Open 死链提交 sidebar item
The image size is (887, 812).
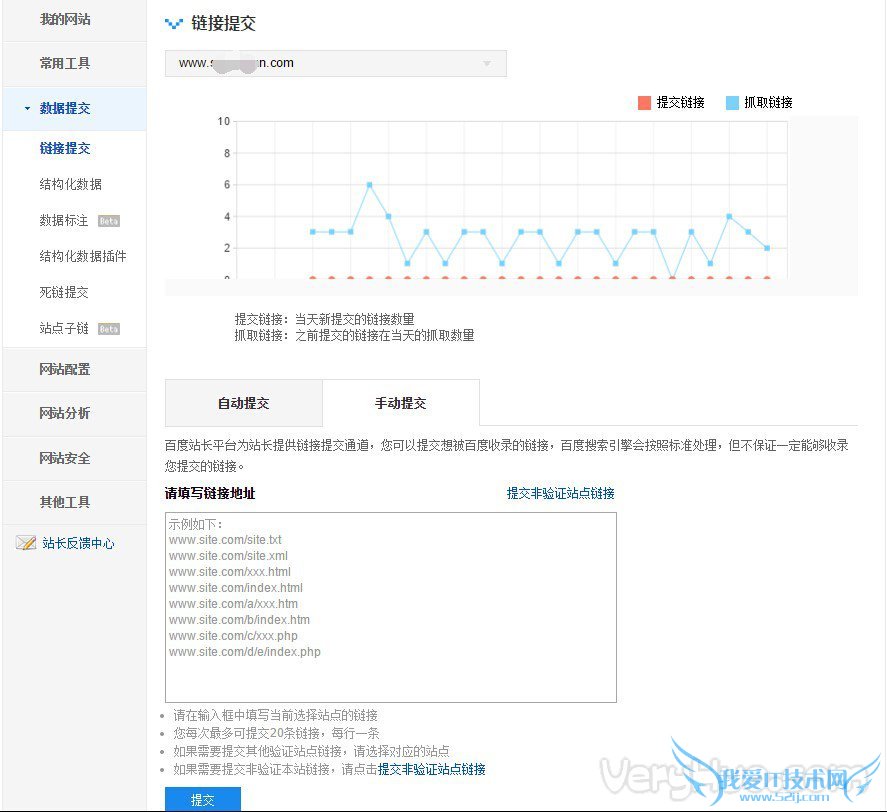pos(64,293)
